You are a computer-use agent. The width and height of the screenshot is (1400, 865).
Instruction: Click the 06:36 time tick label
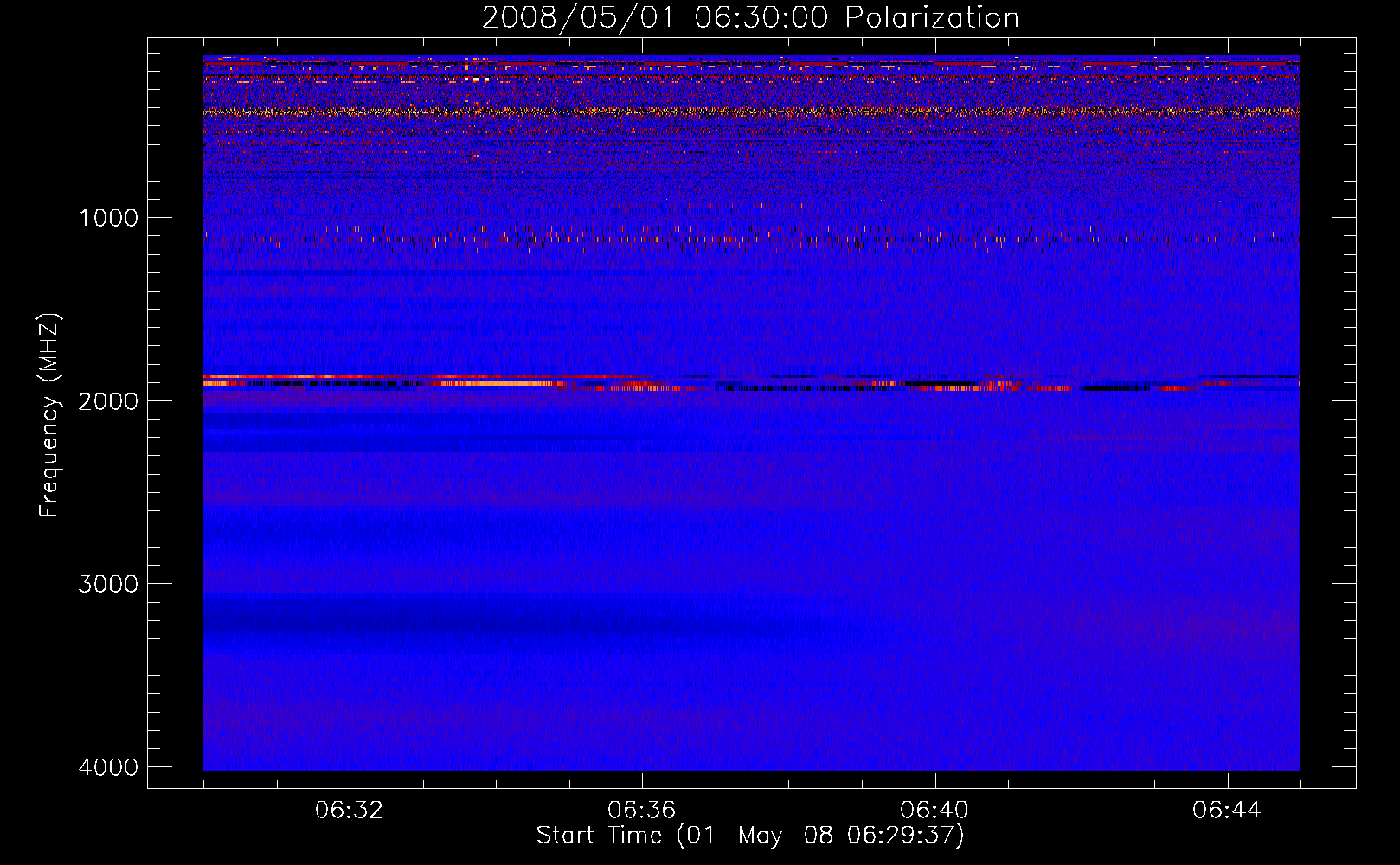pyautogui.click(x=642, y=811)
